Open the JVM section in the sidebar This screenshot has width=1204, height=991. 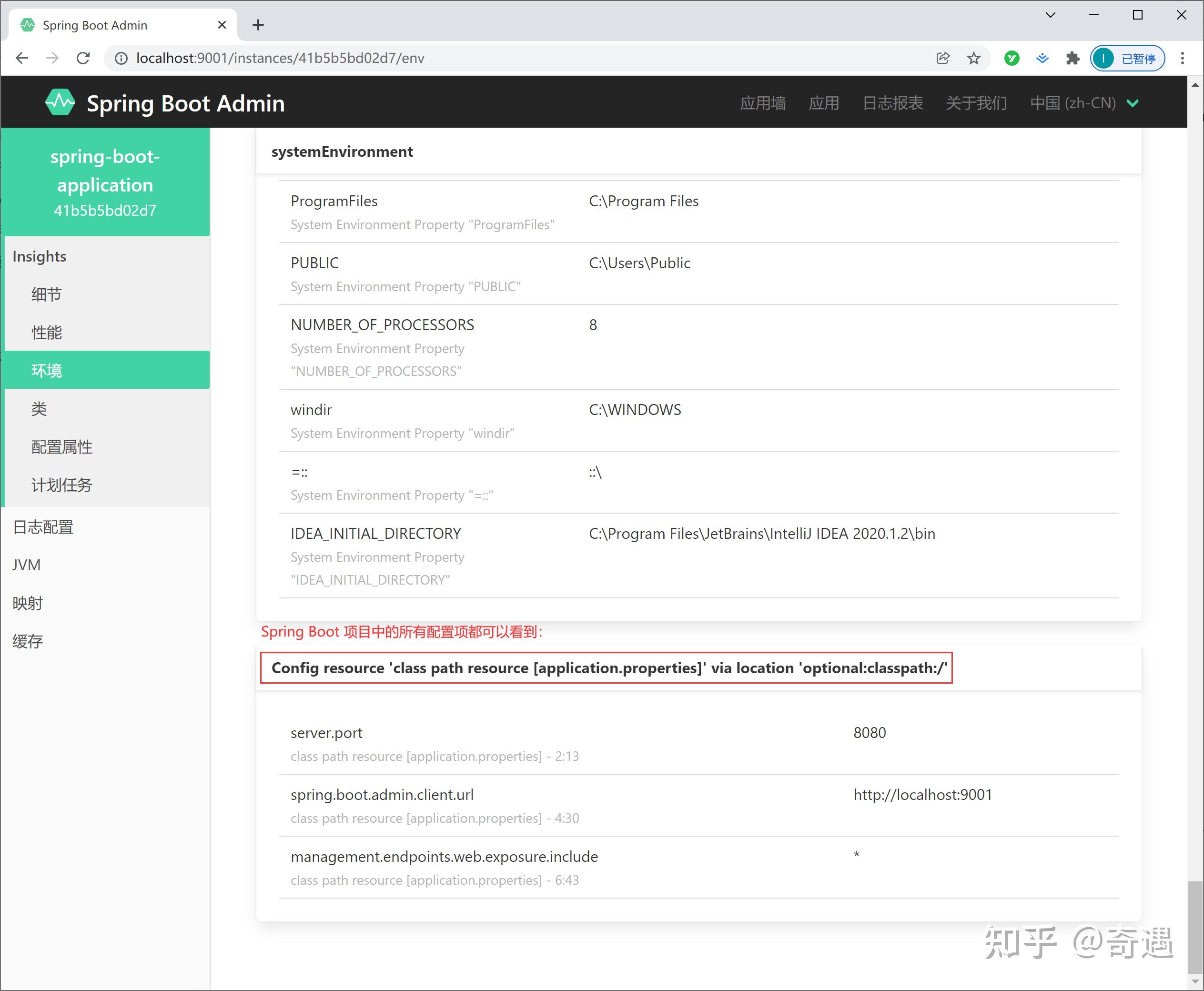26,565
